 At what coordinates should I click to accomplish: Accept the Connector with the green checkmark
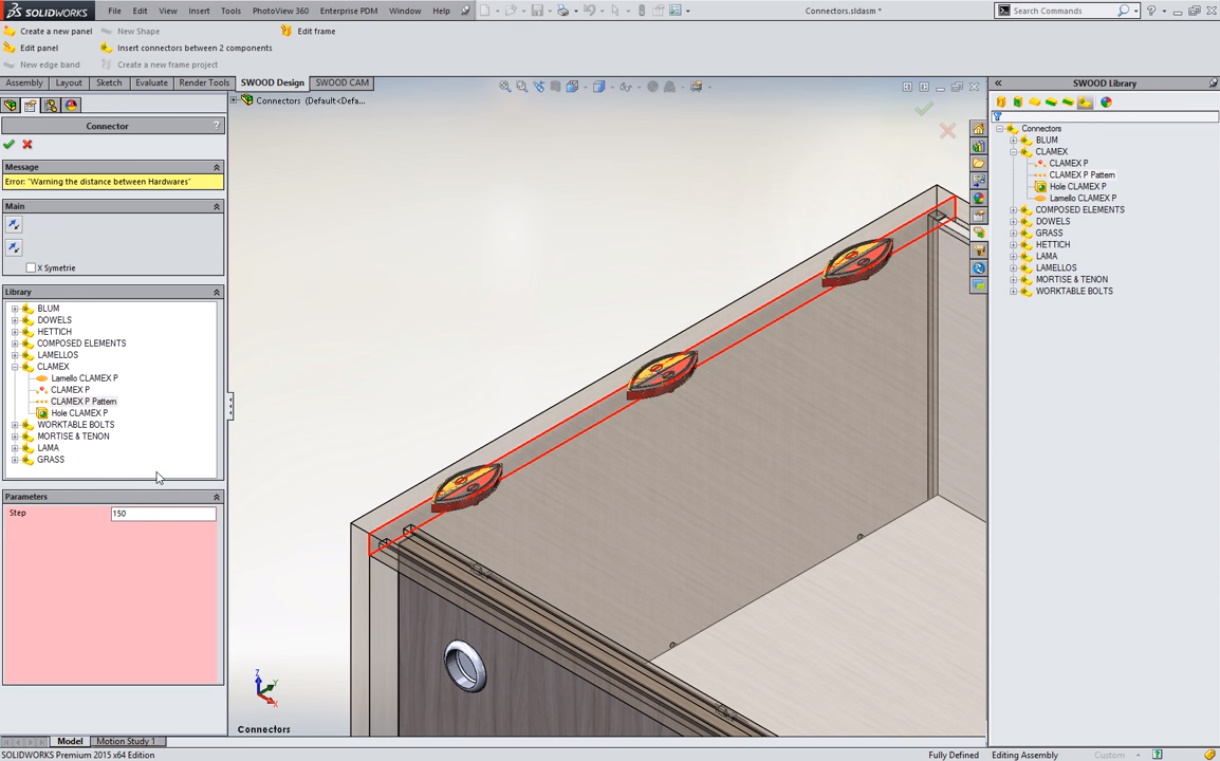click(9, 145)
